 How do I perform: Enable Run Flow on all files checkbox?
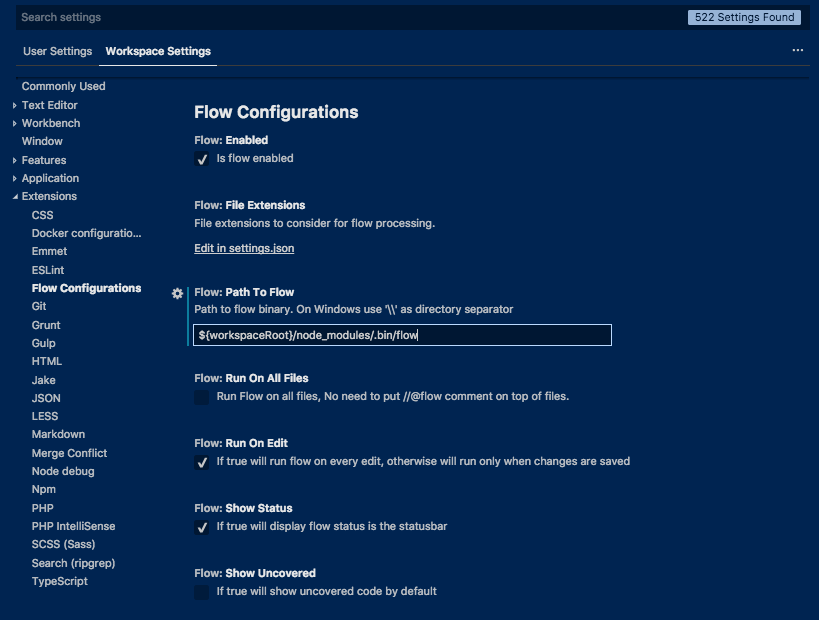(x=201, y=397)
